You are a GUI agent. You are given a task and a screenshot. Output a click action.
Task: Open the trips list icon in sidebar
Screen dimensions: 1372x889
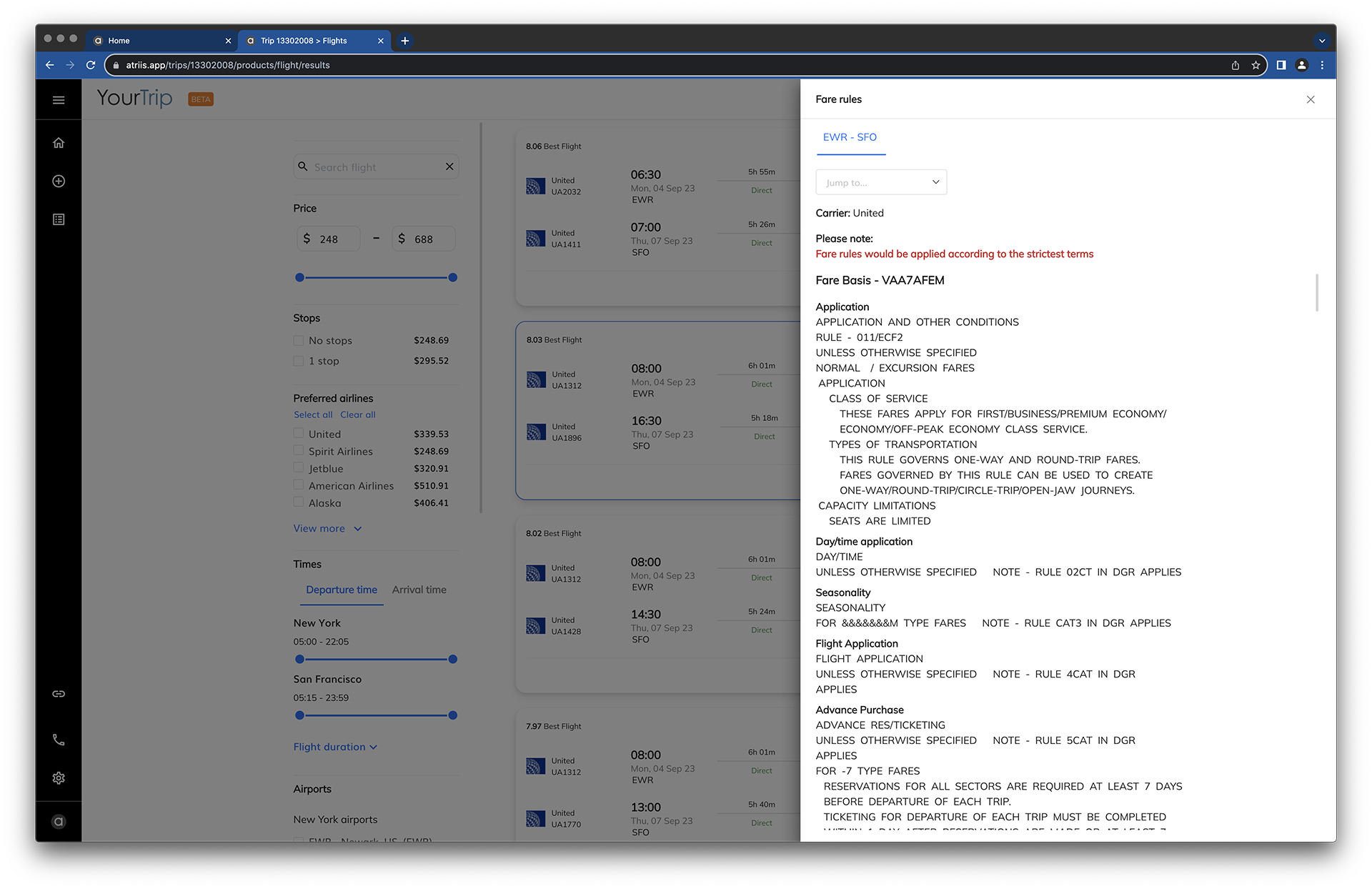tap(59, 219)
